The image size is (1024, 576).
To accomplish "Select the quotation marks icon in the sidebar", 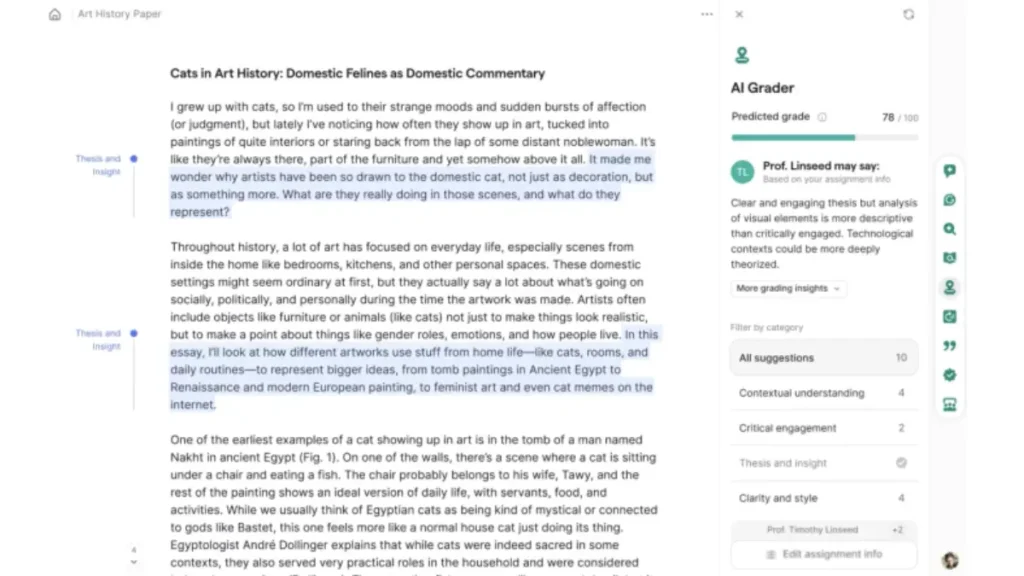I will (950, 345).
